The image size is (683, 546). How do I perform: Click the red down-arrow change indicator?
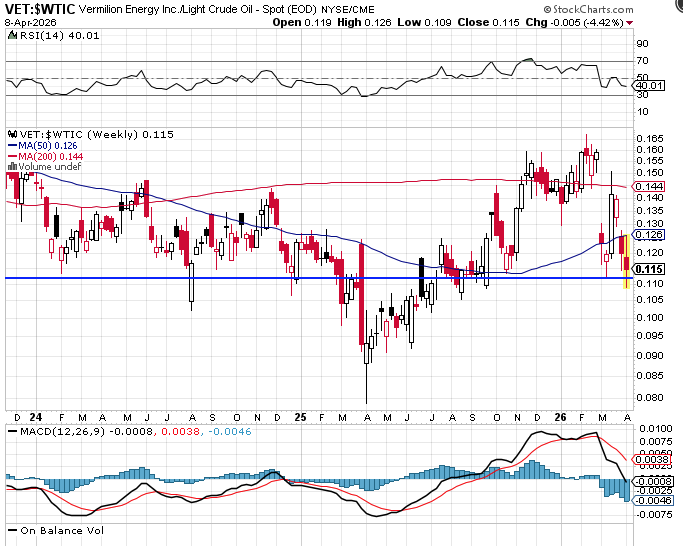coord(629,23)
